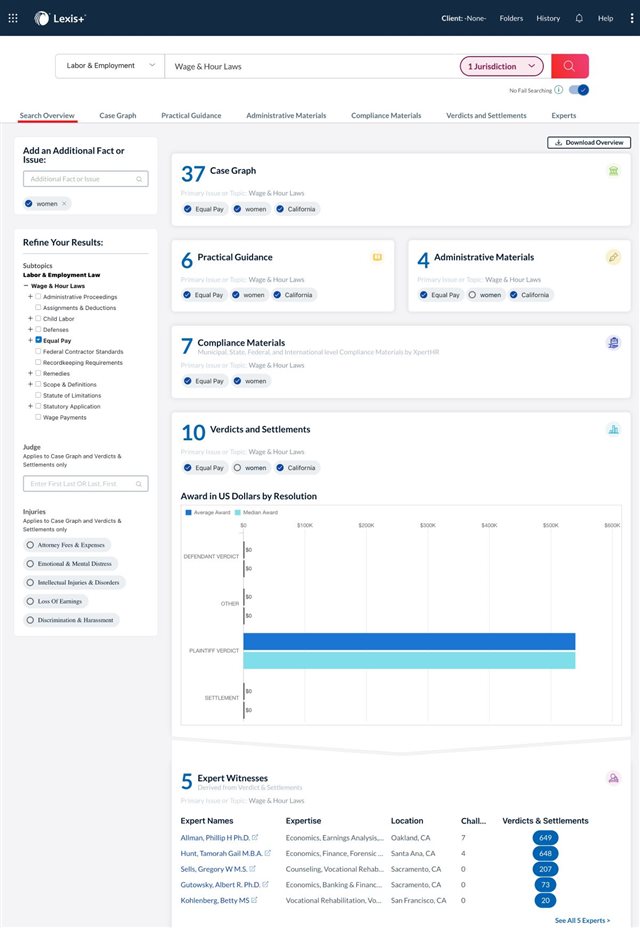This screenshot has height=928, width=640.
Task: Click the Case Graph courthouse icon
Action: tap(613, 171)
